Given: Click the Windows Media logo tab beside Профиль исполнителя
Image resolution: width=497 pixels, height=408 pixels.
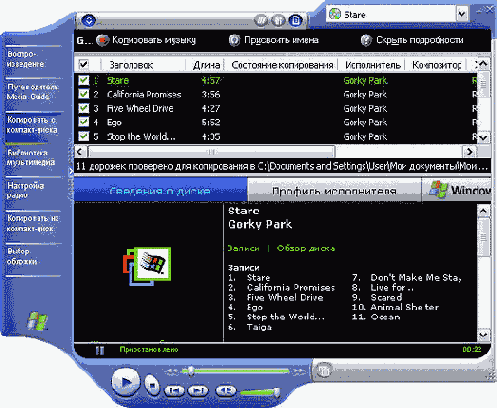Looking at the screenshot, I should click(x=456, y=190).
